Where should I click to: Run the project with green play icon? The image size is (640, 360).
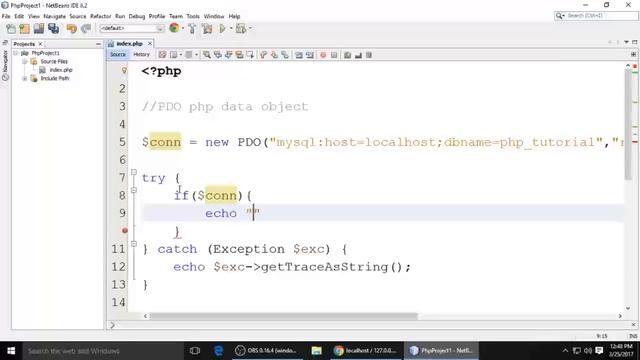click(x=222, y=29)
